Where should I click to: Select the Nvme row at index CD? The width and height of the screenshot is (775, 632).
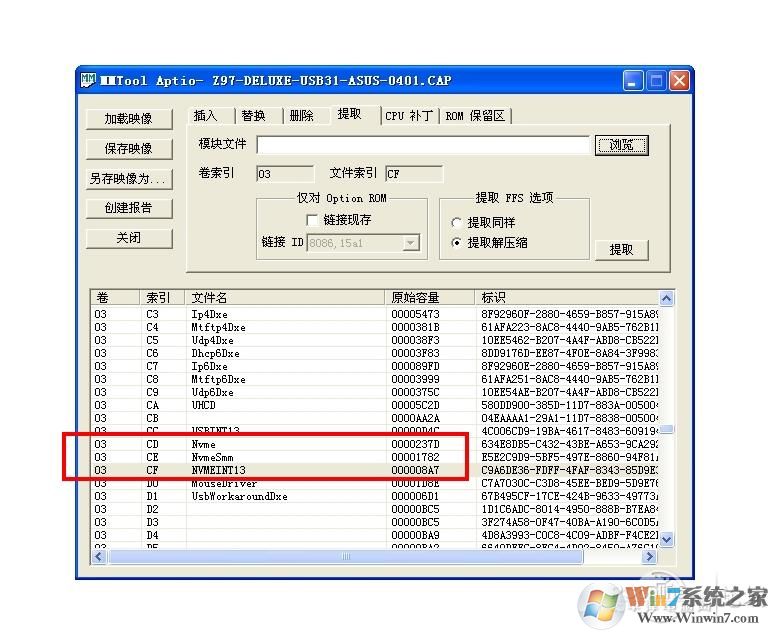tap(375, 444)
